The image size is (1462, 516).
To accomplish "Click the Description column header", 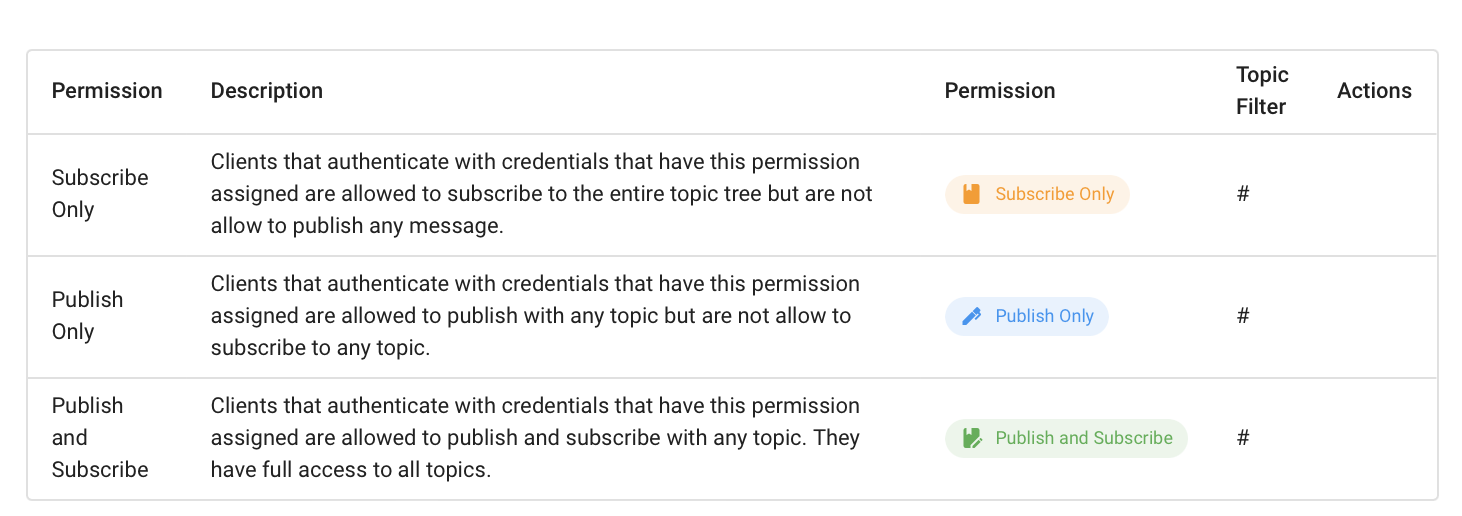I will 267,91.
